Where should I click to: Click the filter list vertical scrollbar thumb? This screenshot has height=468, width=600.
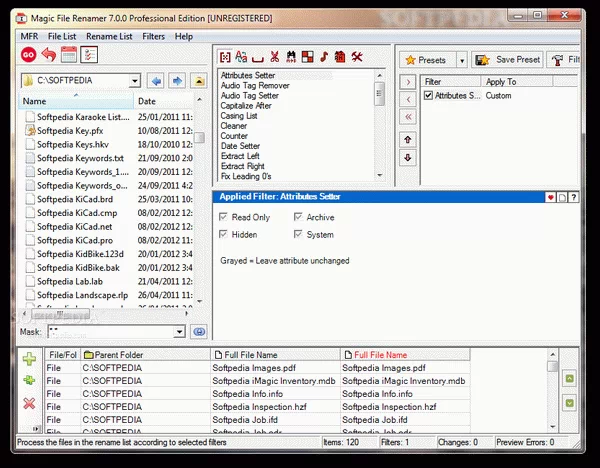379,93
